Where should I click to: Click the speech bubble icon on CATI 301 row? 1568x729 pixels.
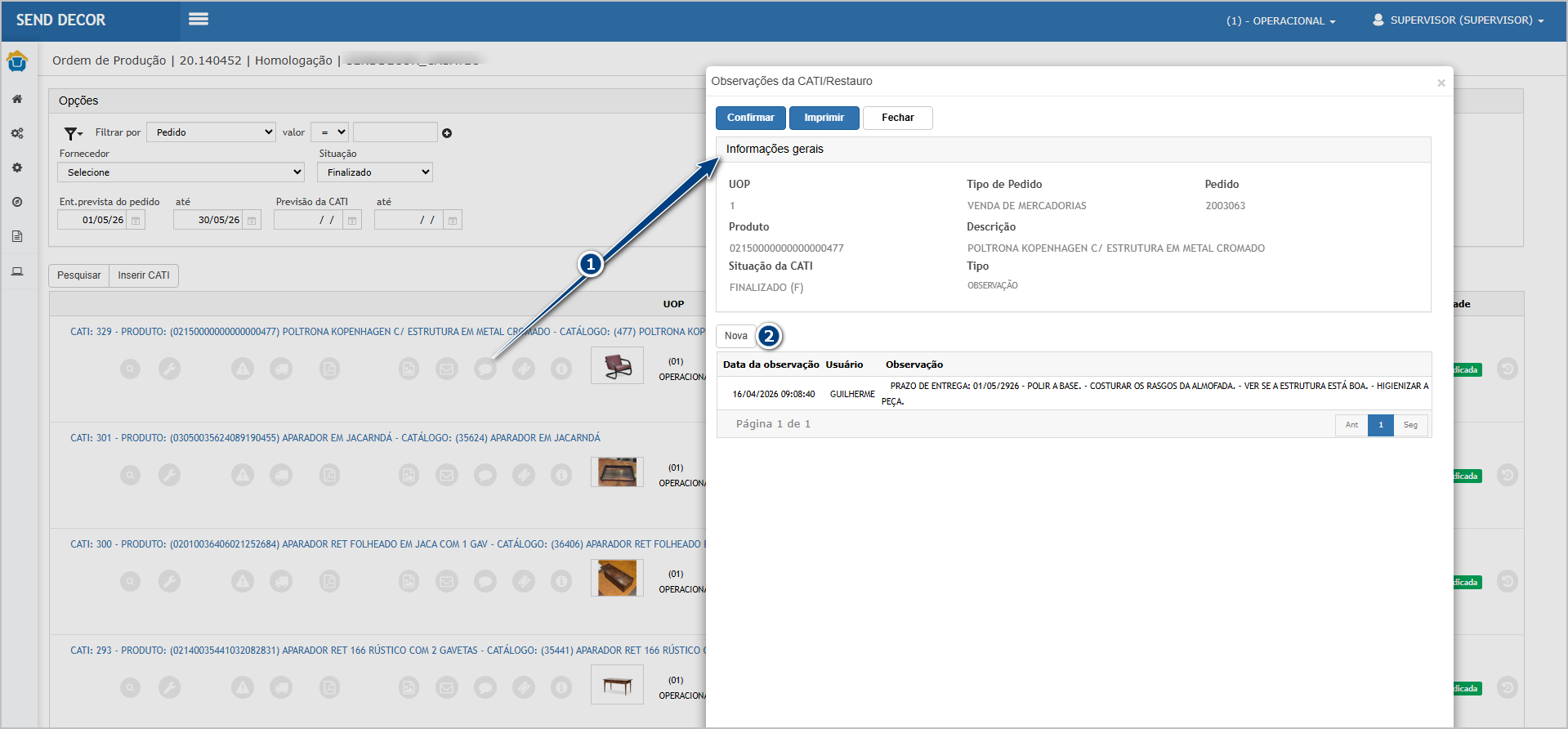(485, 476)
